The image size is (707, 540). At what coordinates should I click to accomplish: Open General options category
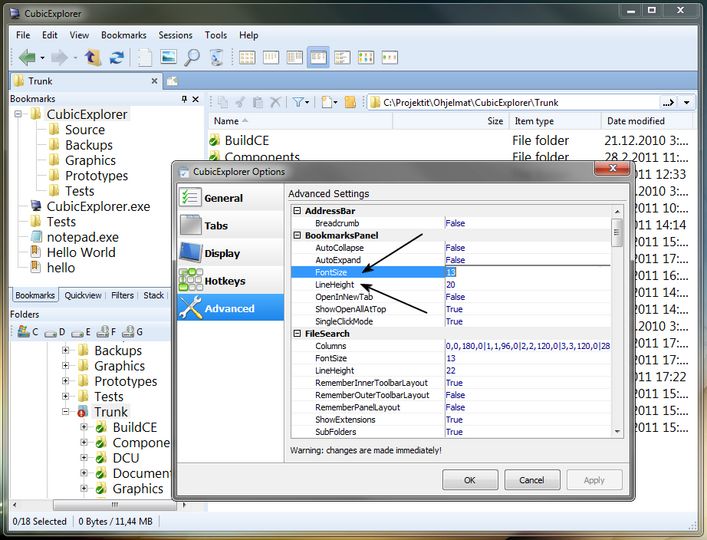230,198
